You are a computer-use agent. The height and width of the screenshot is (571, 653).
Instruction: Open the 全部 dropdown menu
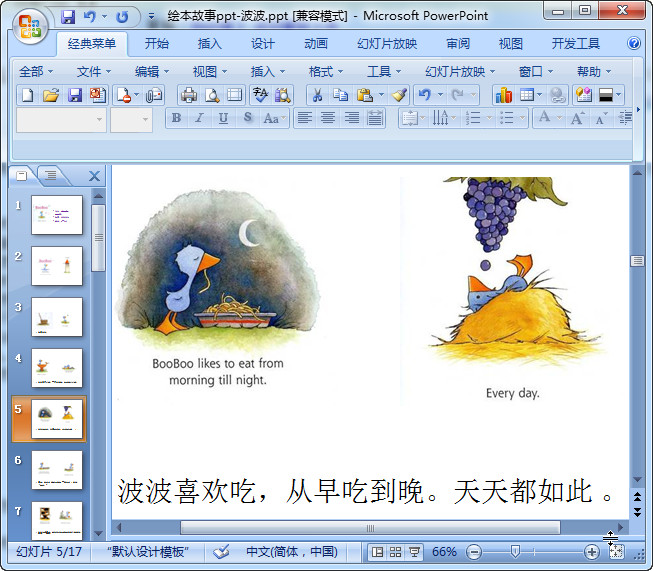pos(36,72)
